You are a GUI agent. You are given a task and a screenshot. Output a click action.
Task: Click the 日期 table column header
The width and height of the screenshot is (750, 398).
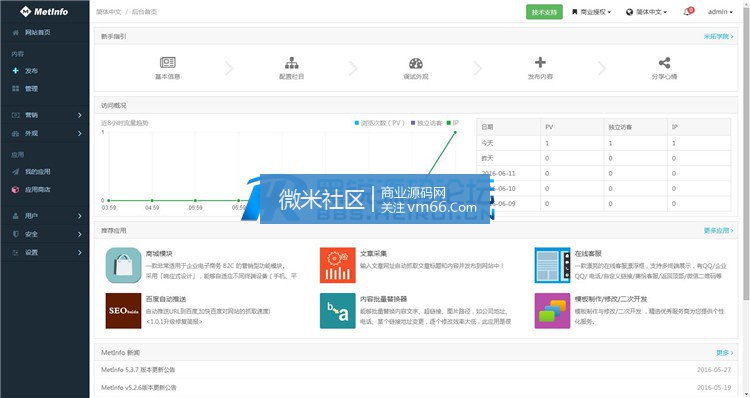point(487,127)
